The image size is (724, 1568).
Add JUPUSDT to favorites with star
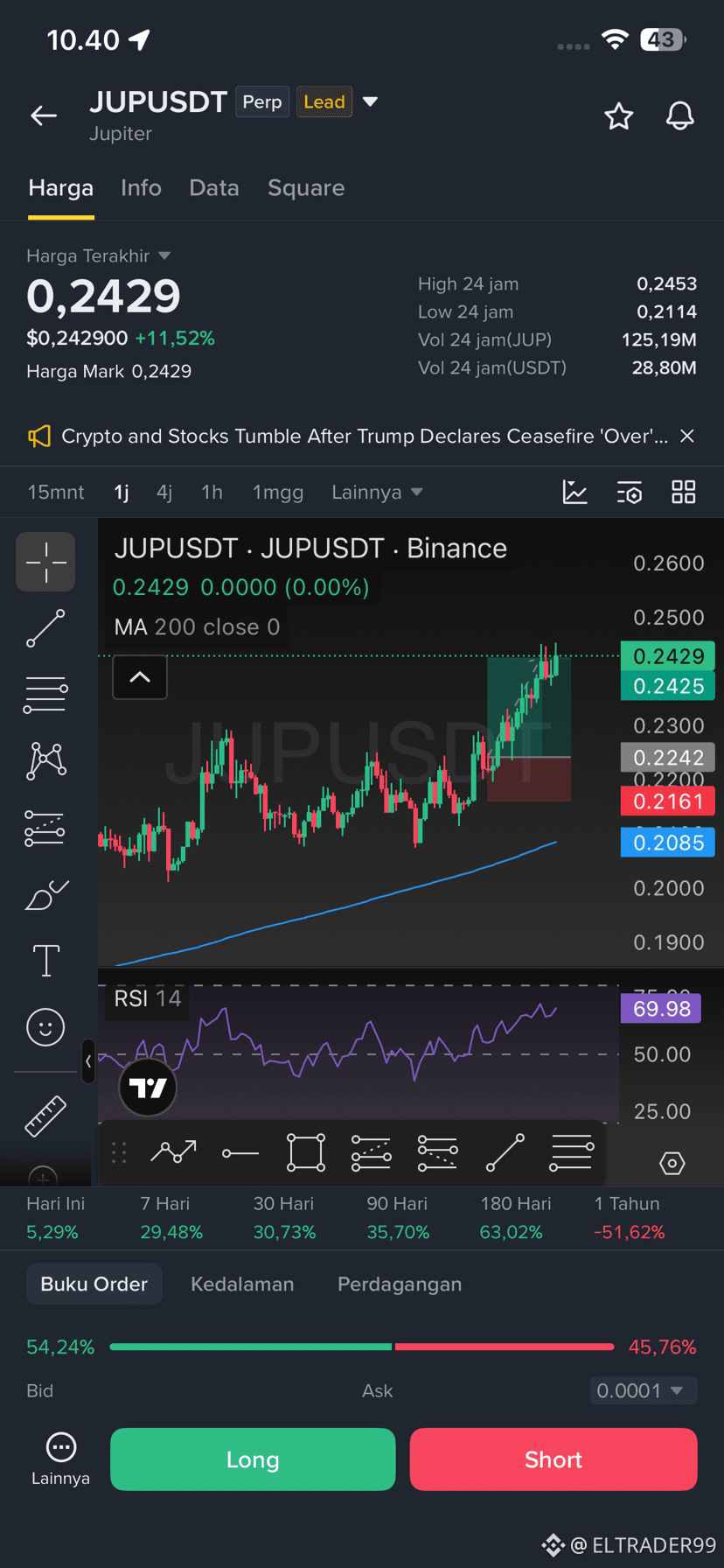point(619,115)
